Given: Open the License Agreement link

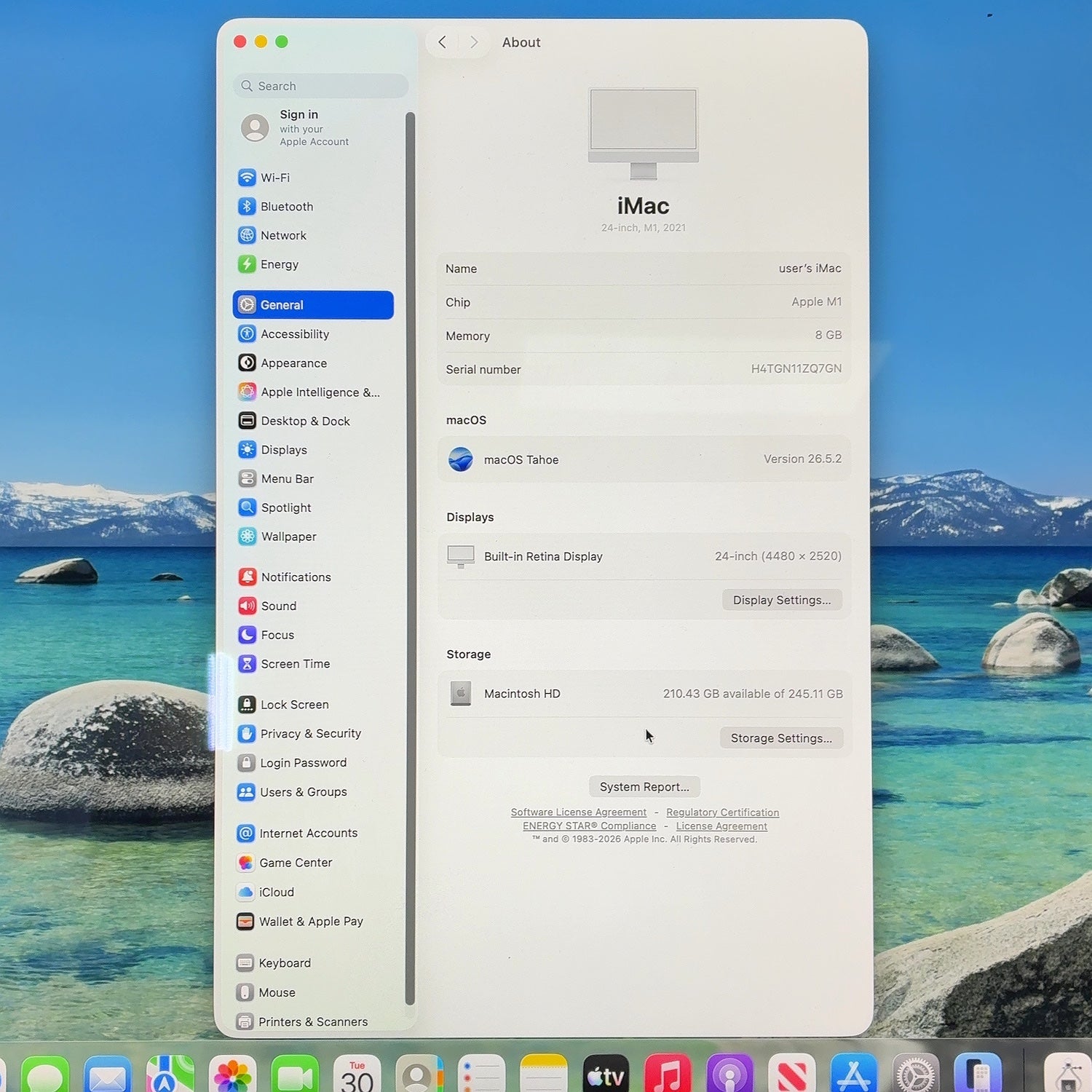Looking at the screenshot, I should [721, 826].
